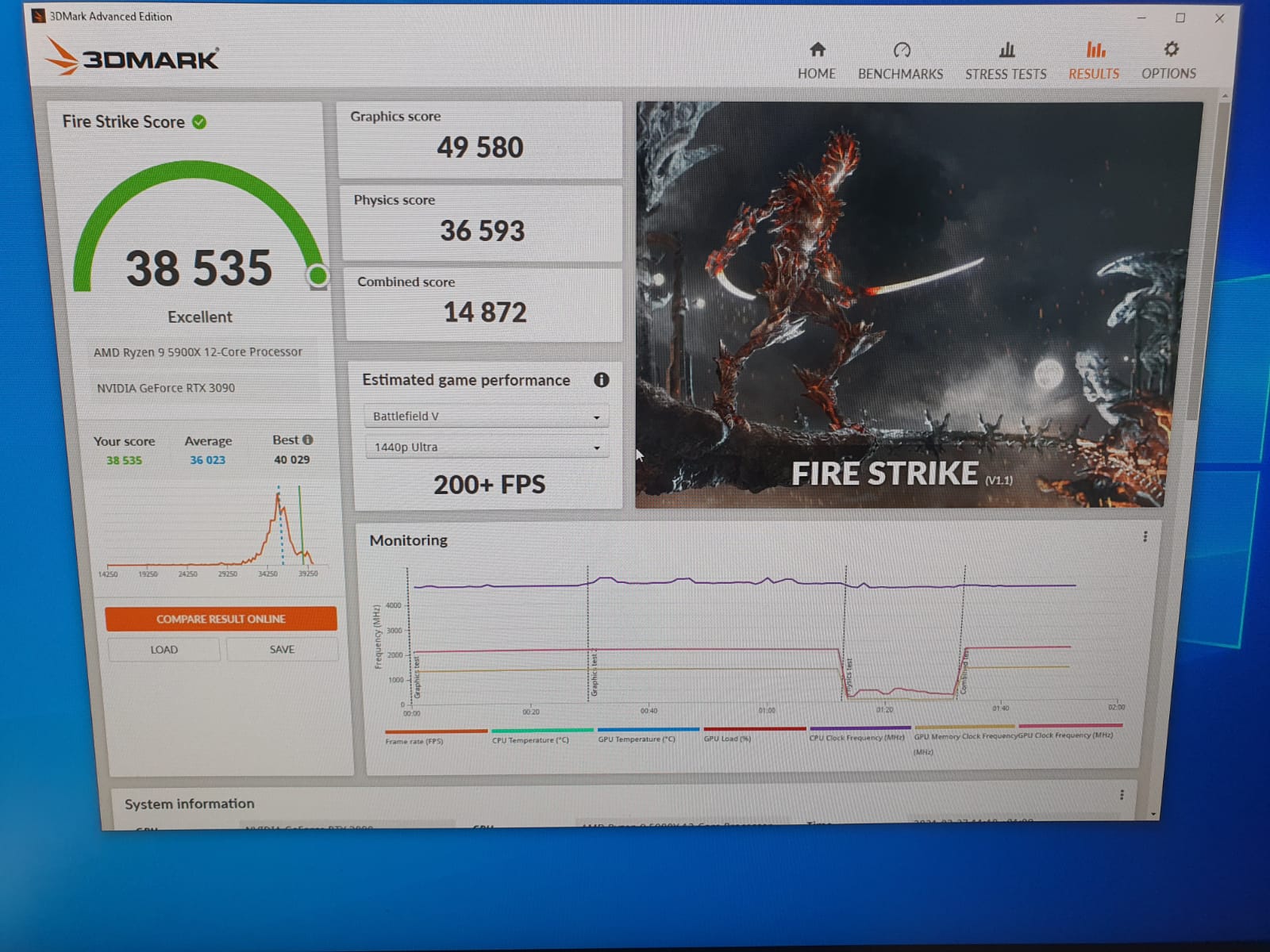This screenshot has width=1270, height=952.
Task: Open the System information three-dot menu
Action: pyautogui.click(x=1122, y=794)
